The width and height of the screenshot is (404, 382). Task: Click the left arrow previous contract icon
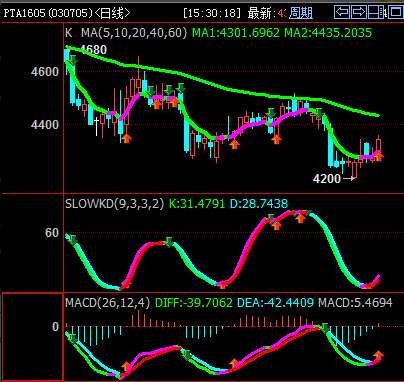(x=342, y=12)
